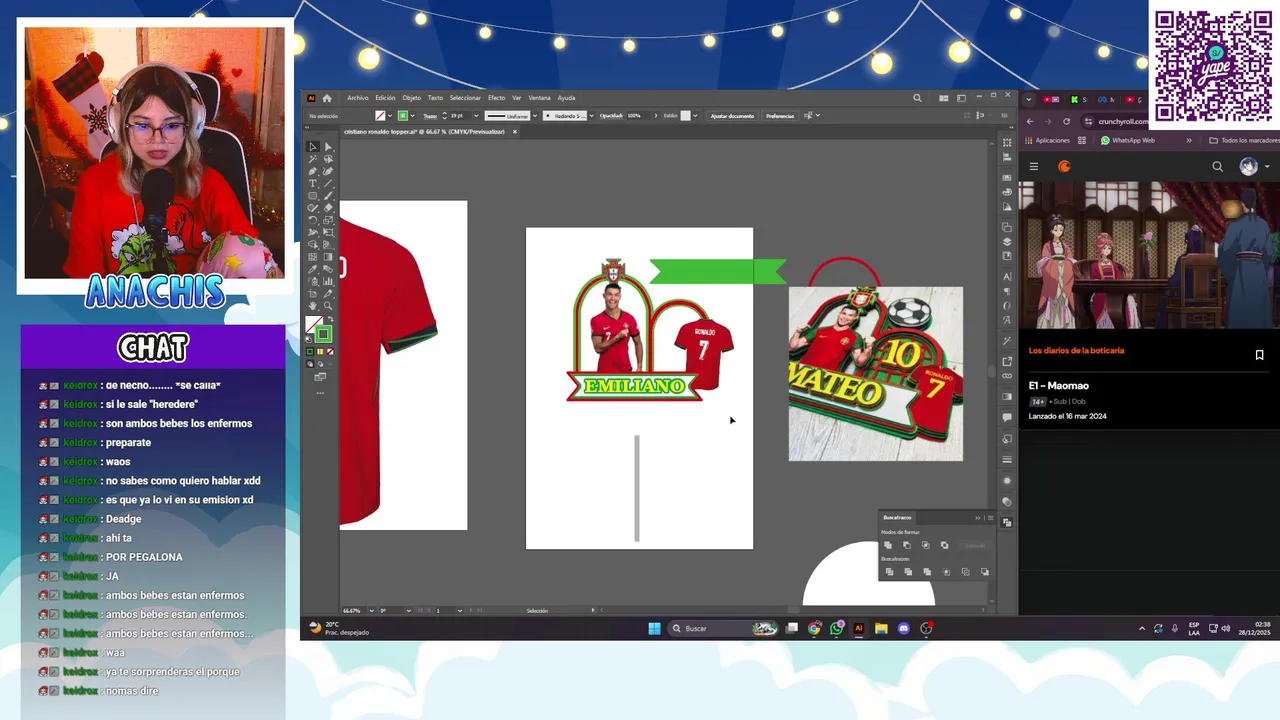
Task: Open Illustrator search magnifier
Action: pyautogui.click(x=917, y=98)
